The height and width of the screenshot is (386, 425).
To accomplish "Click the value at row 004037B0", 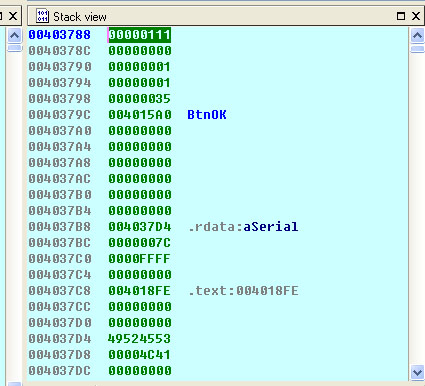I will coord(140,195).
